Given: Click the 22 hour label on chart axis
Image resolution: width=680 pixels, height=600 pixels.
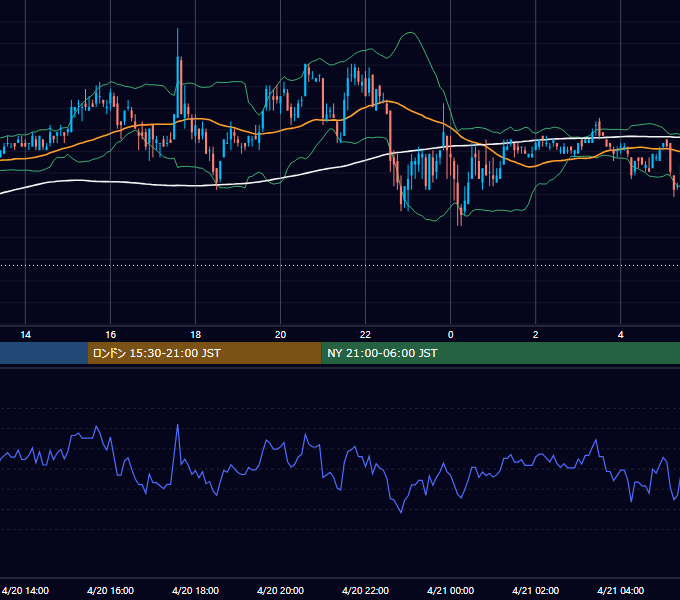Looking at the screenshot, I should 366,335.
